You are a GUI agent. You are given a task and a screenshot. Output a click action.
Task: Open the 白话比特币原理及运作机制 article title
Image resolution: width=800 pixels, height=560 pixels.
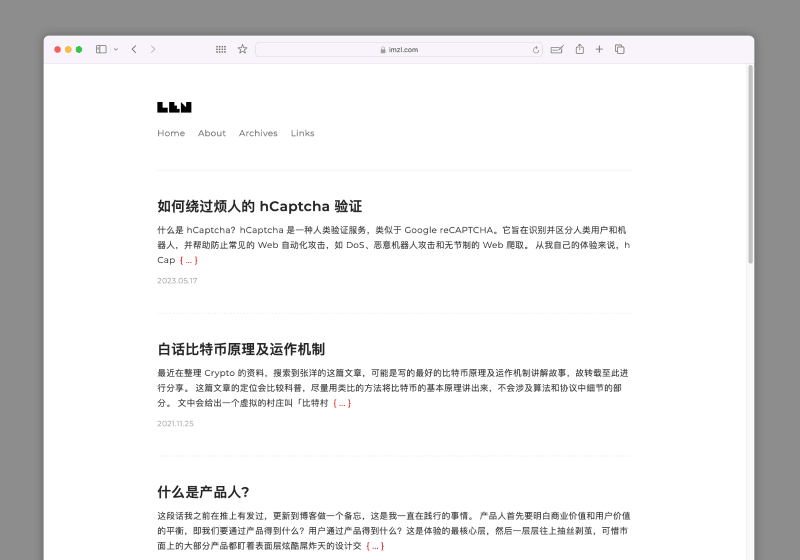click(241, 349)
